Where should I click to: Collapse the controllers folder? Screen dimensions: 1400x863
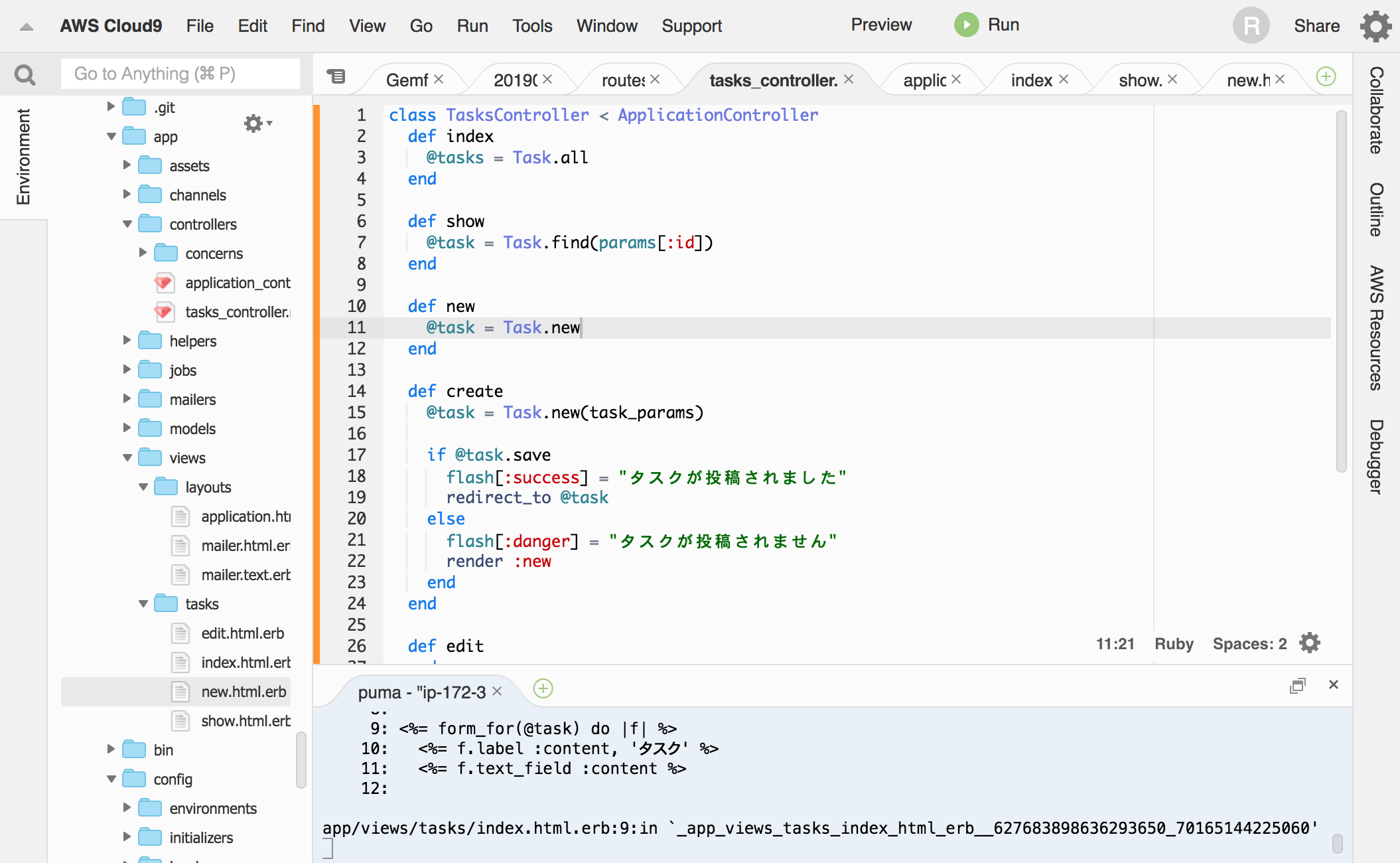tap(127, 224)
